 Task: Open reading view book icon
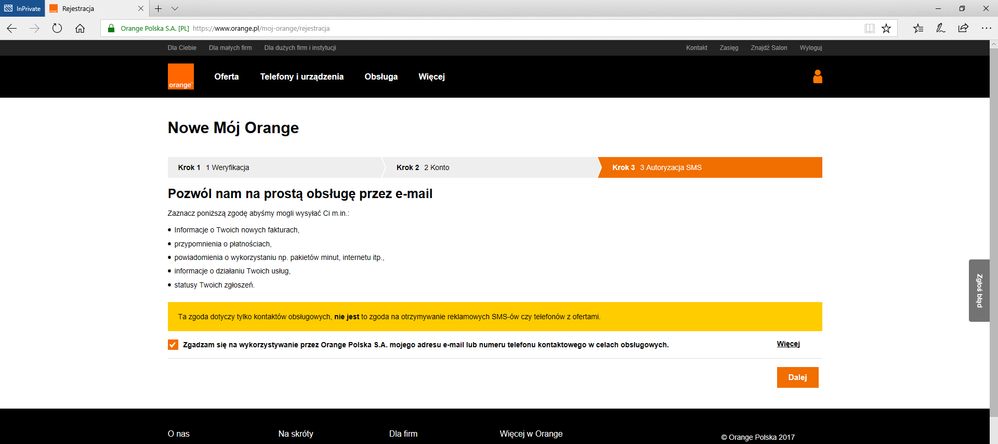pos(868,28)
